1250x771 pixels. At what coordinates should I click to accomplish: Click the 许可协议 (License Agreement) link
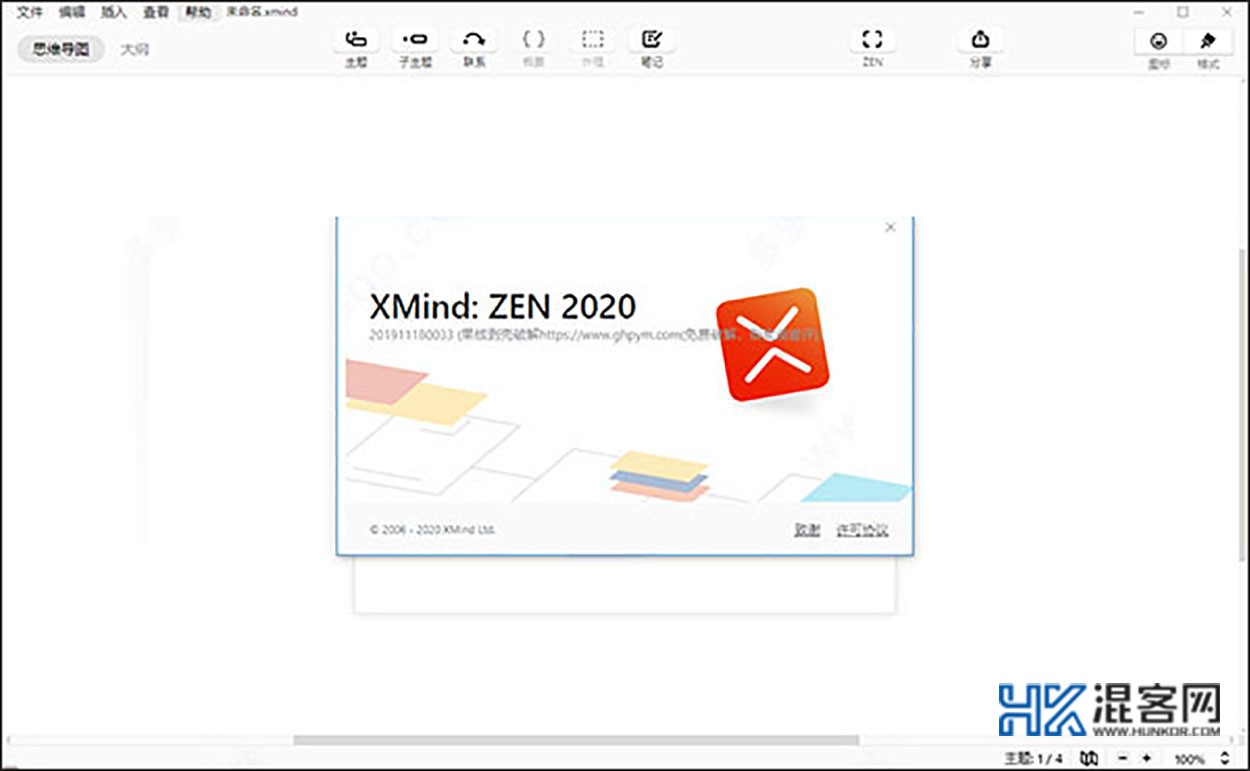point(862,530)
